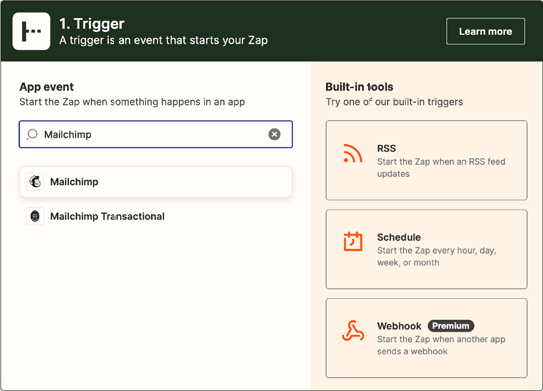The width and height of the screenshot is (543, 391).
Task: Click the Premium badge next to Webhook
Action: click(451, 326)
